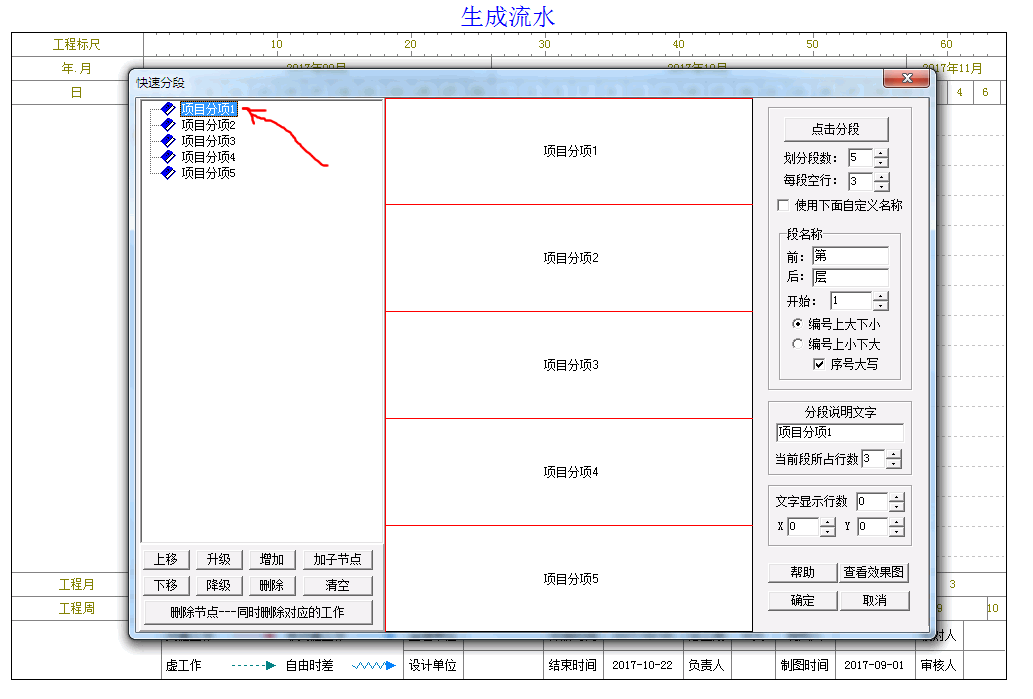Enable 使用下面自定义名称 checkbox

pos(783,205)
